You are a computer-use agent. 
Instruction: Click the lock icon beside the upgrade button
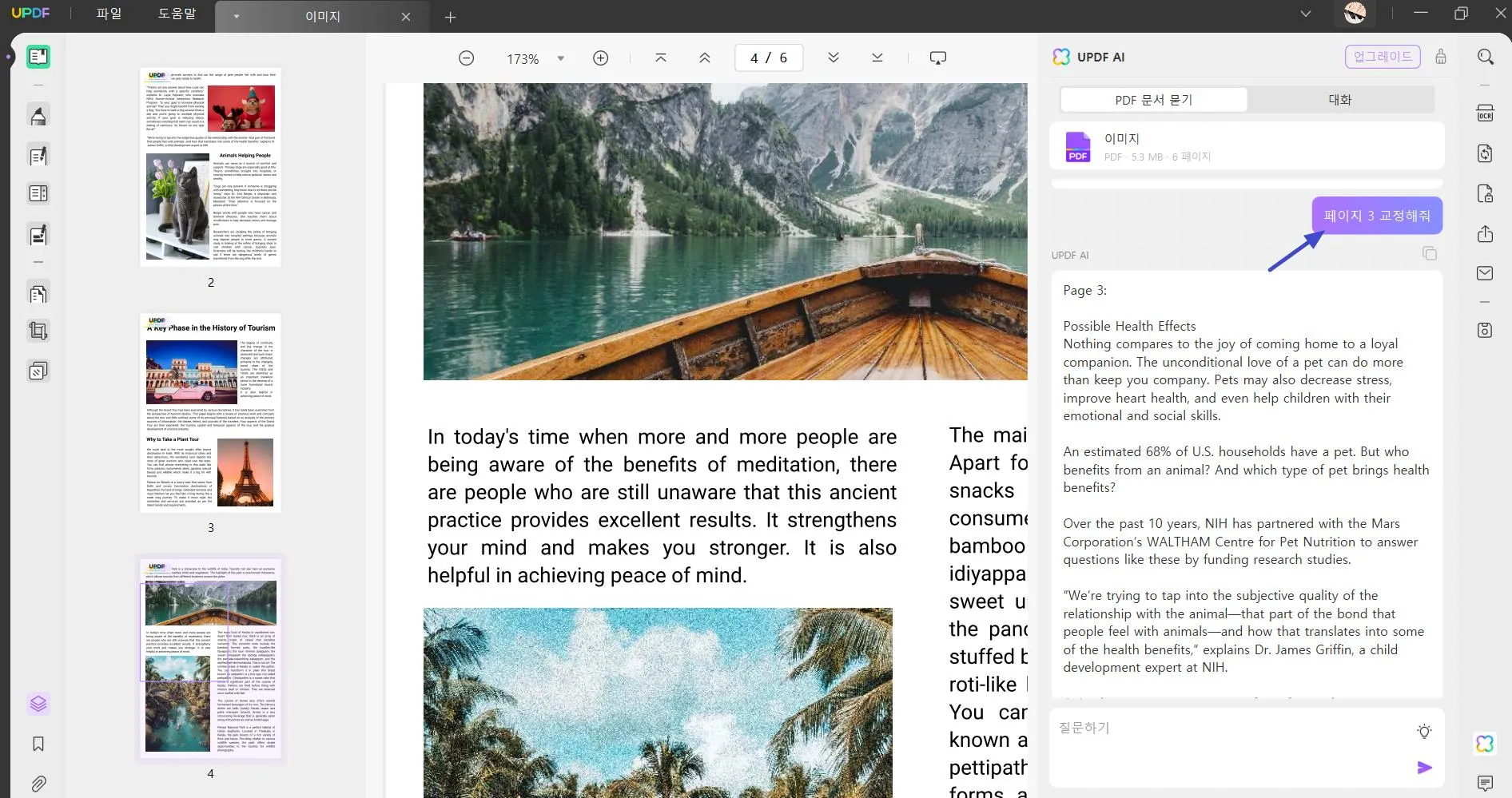(1441, 57)
